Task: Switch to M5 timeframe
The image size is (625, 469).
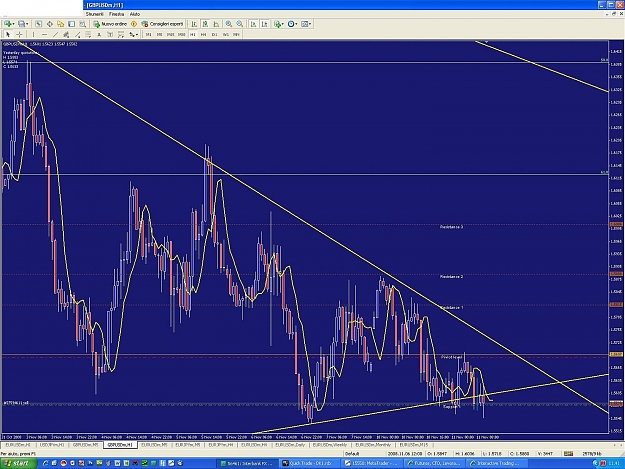Action: 159,34
